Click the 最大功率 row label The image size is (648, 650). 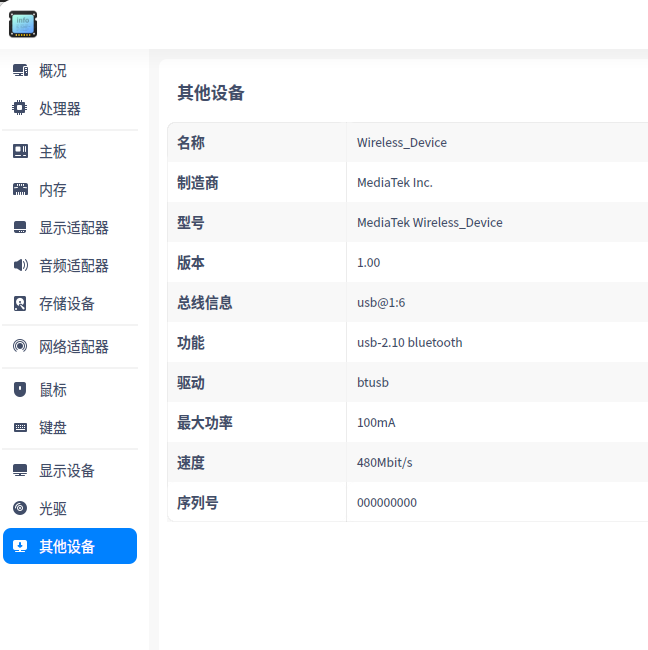(205, 423)
